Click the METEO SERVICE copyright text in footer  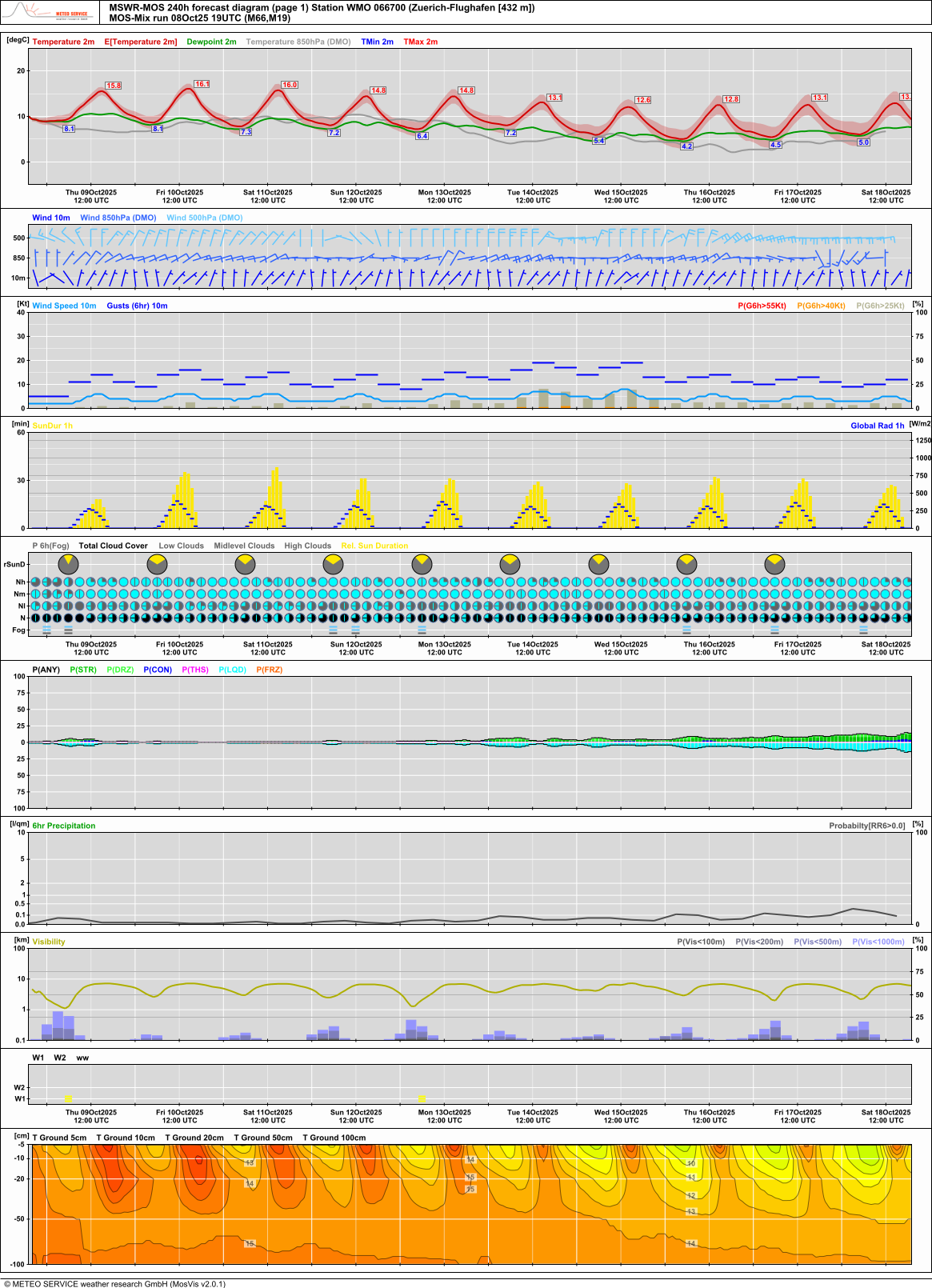pyautogui.click(x=114, y=1283)
